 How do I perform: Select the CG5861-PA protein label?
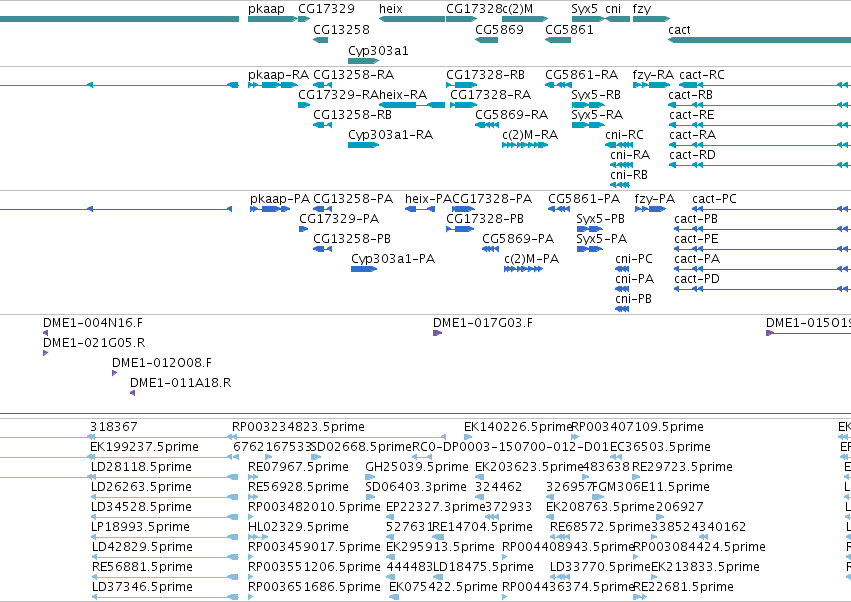click(584, 199)
